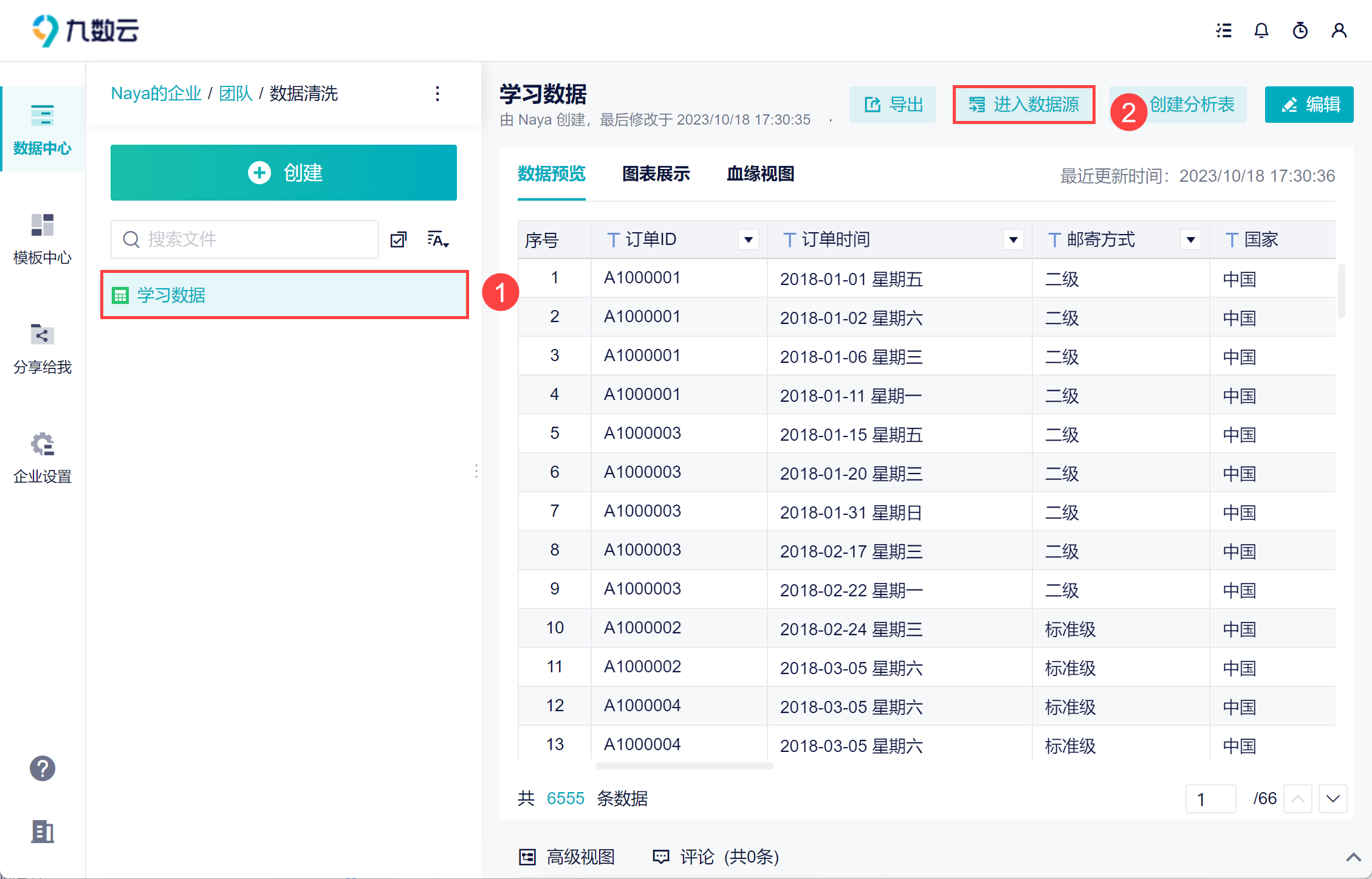
Task: Toggle multi-select checkbox icon beside search
Action: tap(399, 240)
